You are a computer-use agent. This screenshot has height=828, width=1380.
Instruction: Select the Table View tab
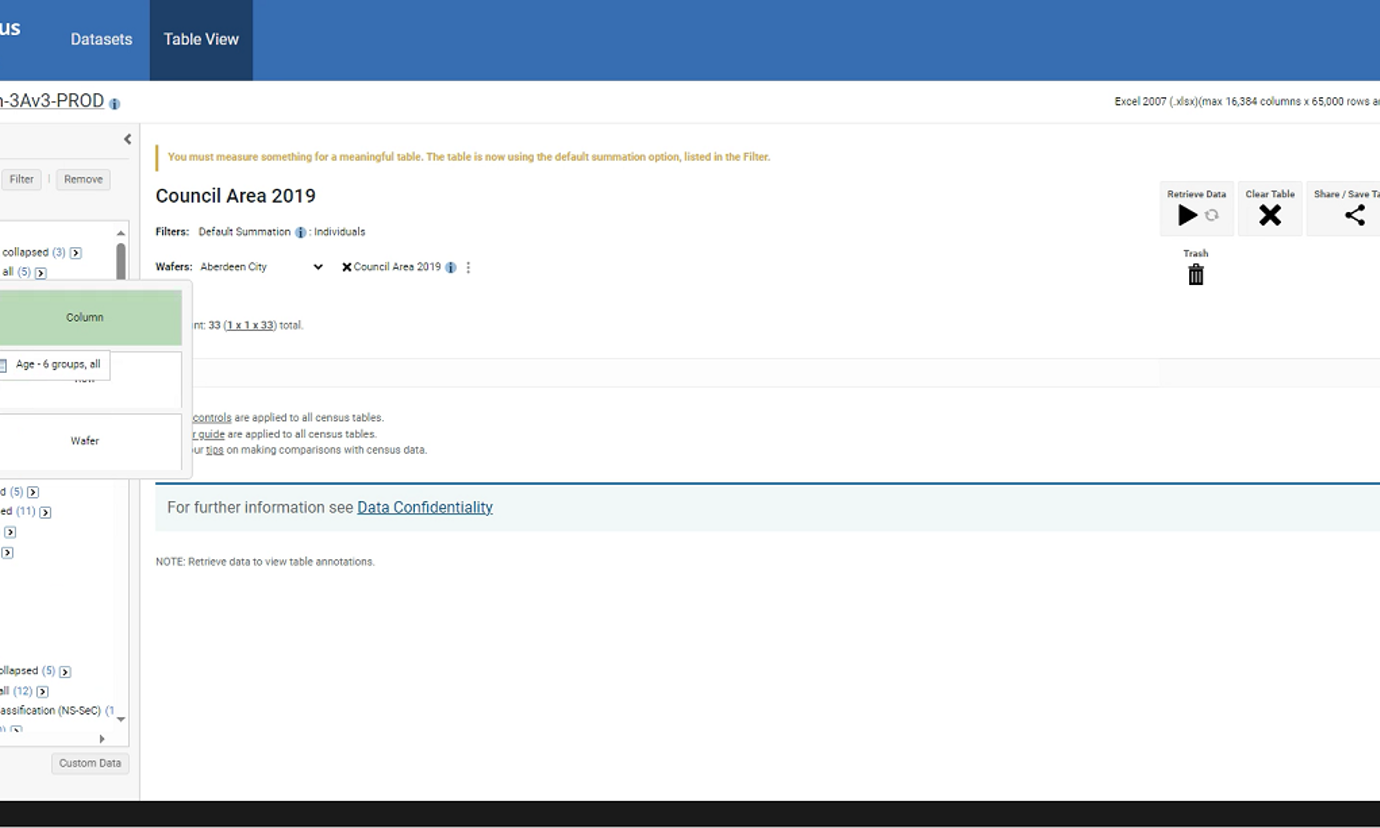pos(201,40)
